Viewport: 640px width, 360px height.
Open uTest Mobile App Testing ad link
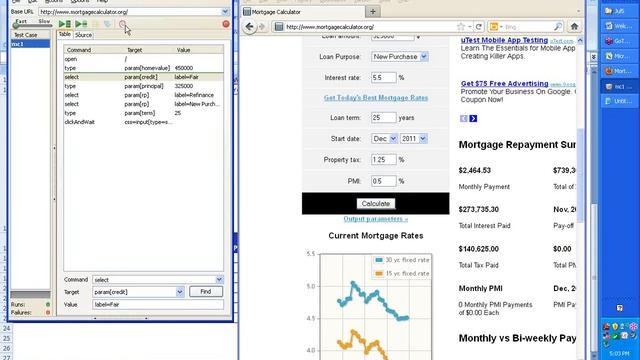(504, 40)
